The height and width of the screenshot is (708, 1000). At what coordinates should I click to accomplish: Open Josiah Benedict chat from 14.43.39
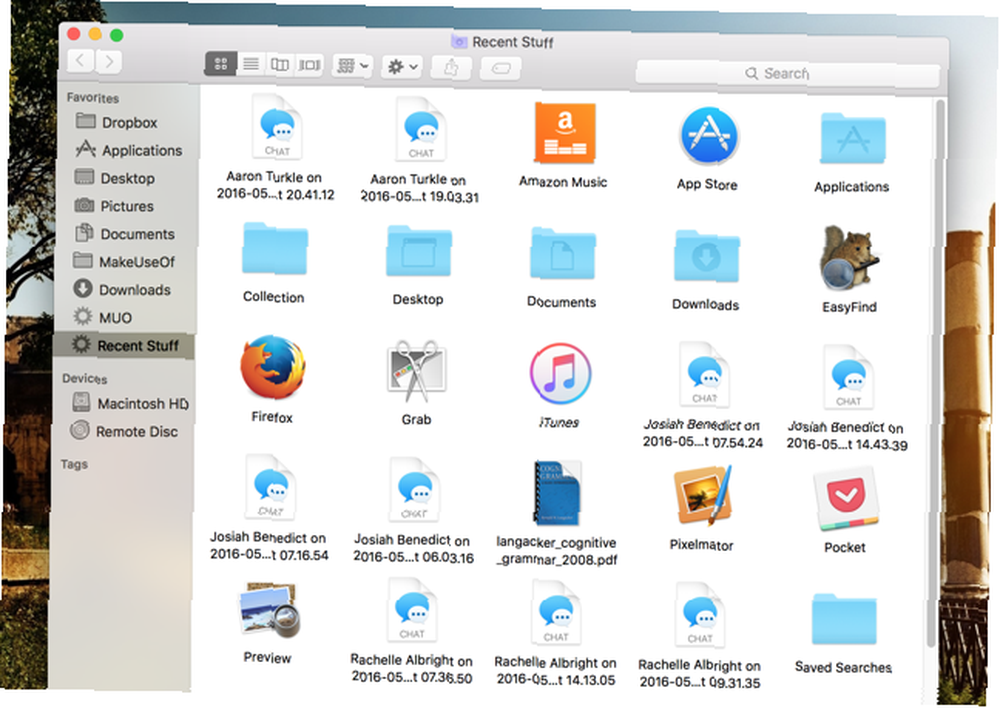pyautogui.click(x=849, y=377)
